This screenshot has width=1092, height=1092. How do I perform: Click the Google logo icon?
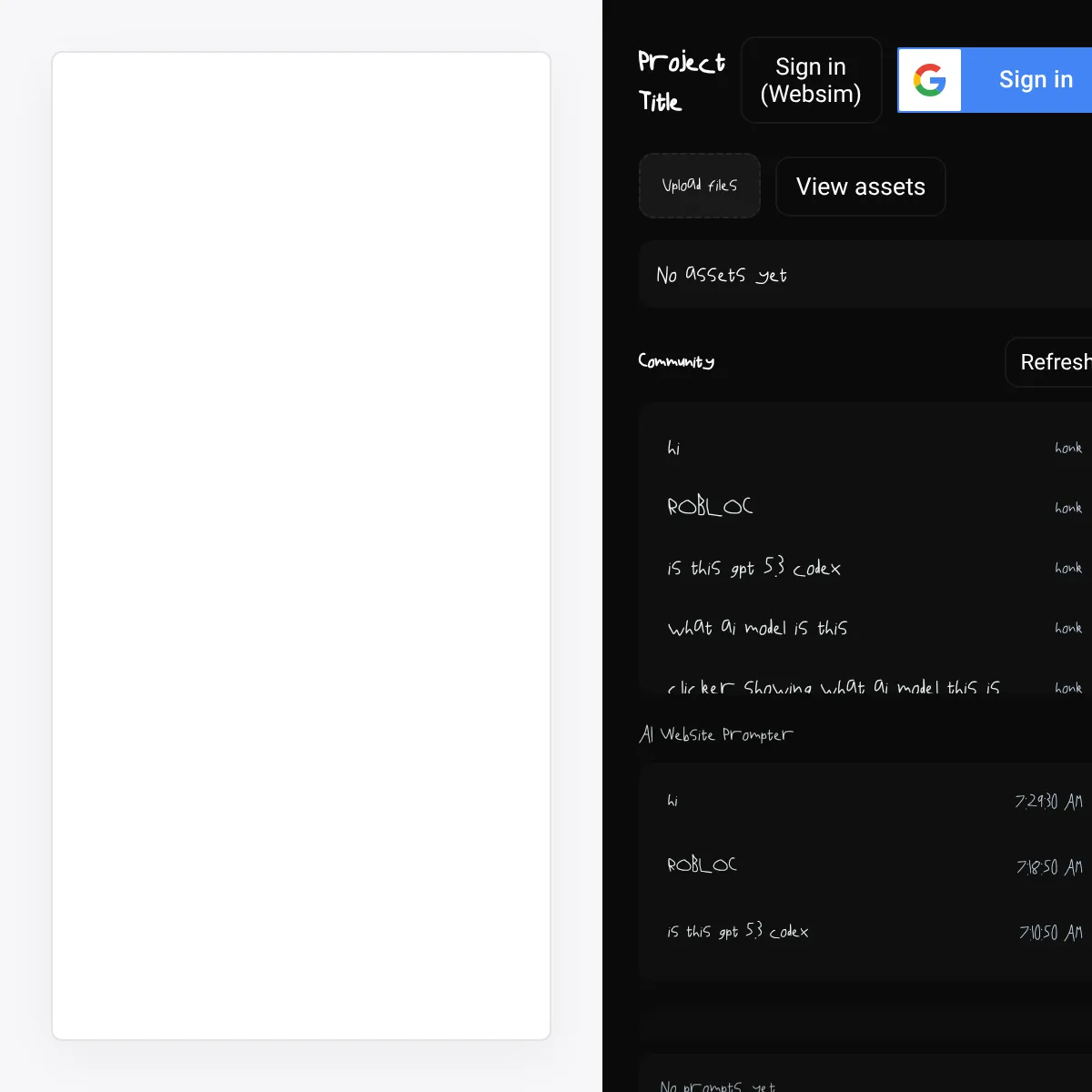pos(929,80)
